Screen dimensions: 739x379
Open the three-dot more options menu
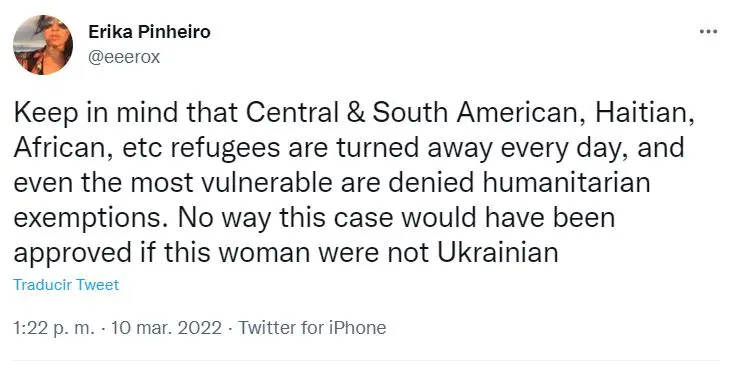coord(708,32)
